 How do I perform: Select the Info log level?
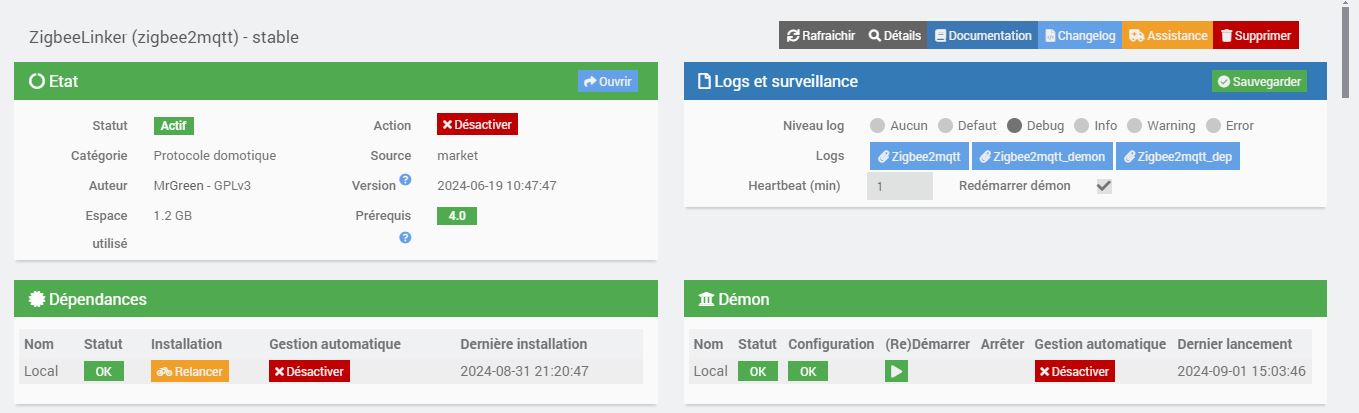point(1082,126)
